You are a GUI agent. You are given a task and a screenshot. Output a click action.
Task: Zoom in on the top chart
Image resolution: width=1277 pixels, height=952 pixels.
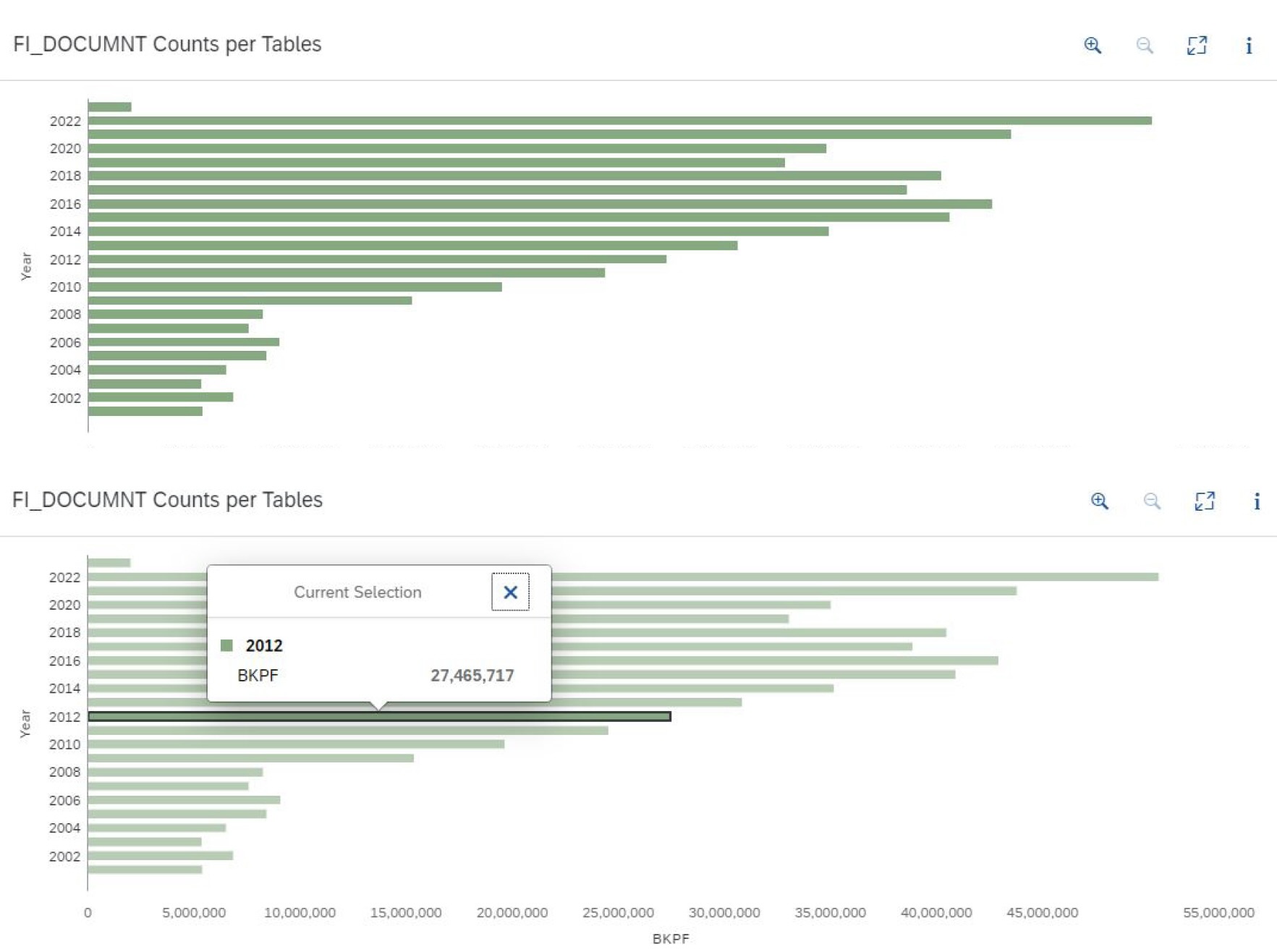[x=1093, y=46]
